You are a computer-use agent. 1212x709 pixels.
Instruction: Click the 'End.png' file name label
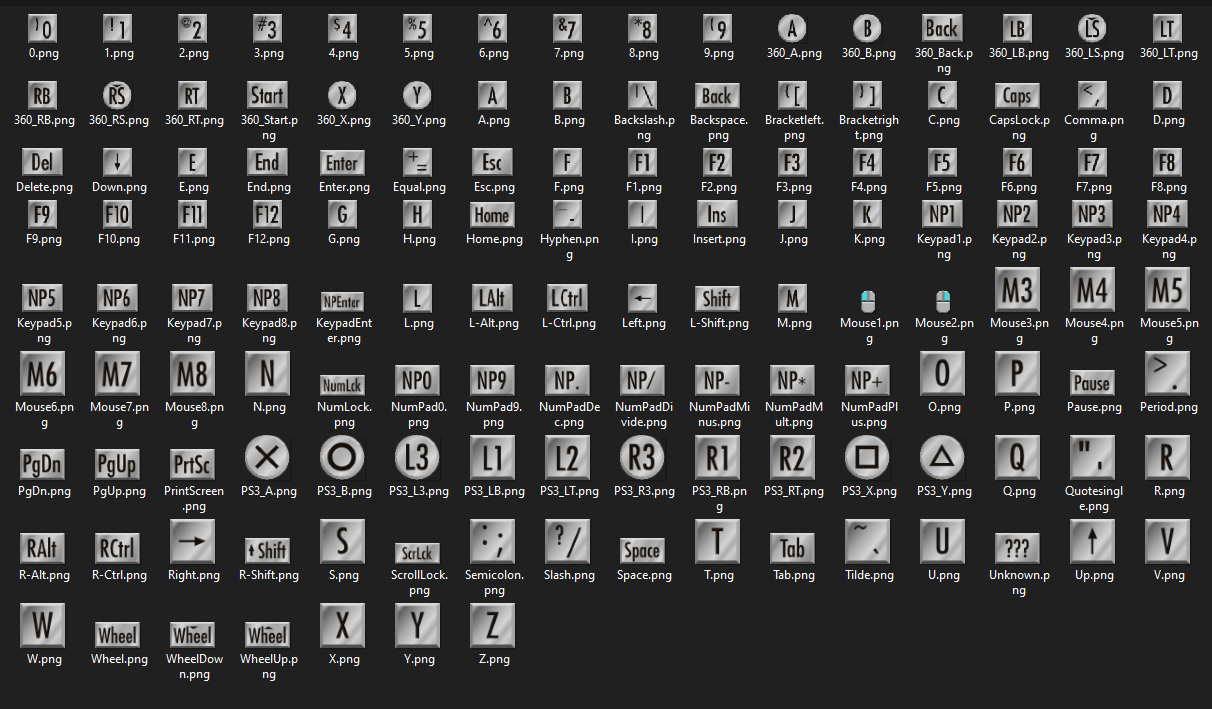click(269, 187)
